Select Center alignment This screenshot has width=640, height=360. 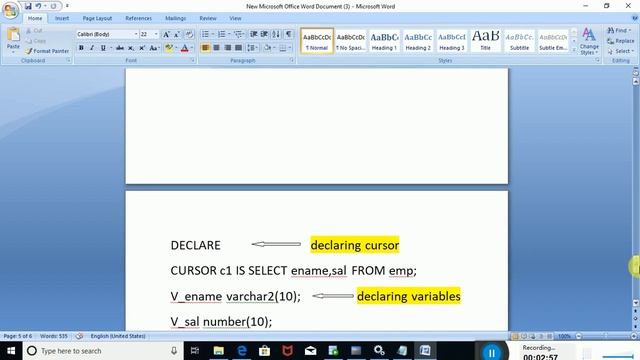(x=216, y=48)
